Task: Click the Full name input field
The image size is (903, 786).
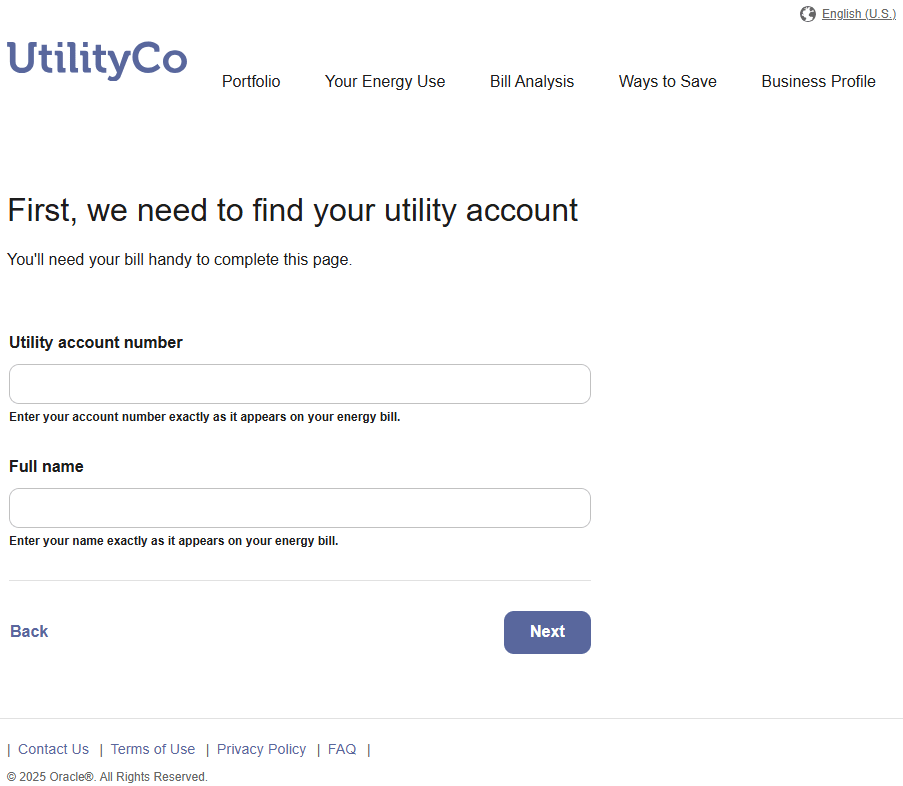Action: 299,508
